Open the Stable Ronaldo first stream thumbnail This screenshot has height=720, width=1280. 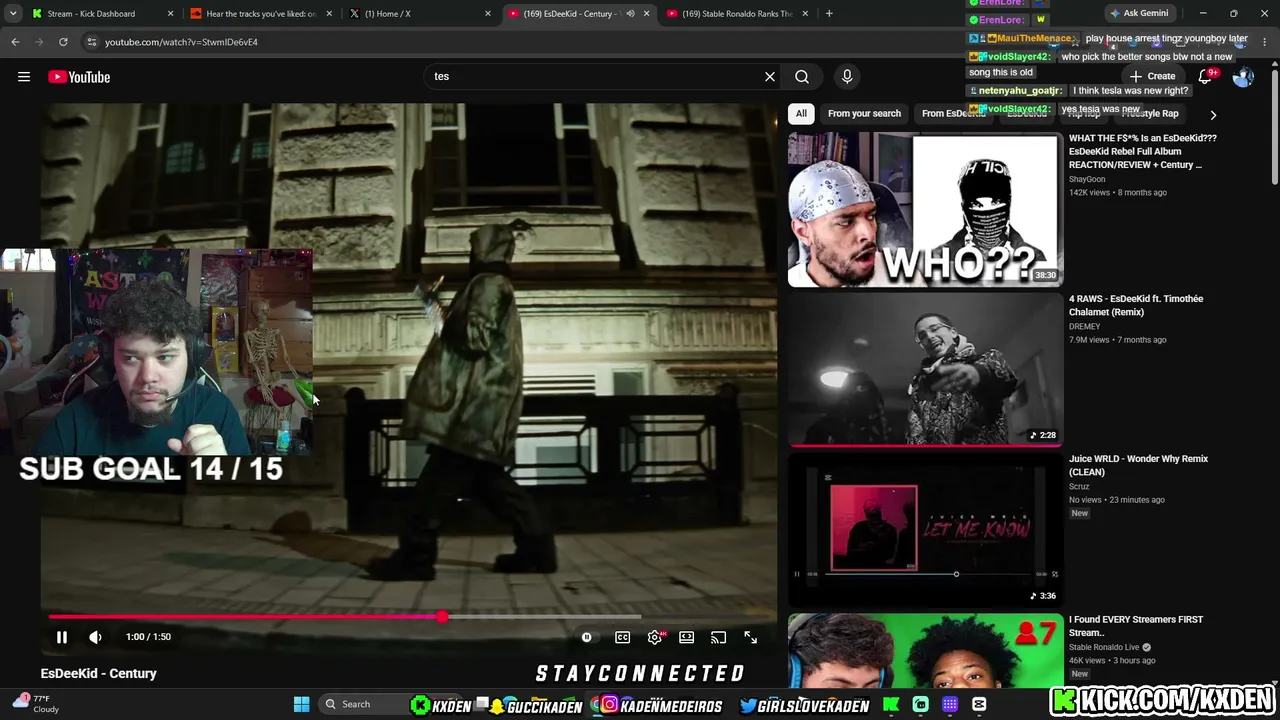pos(925,651)
